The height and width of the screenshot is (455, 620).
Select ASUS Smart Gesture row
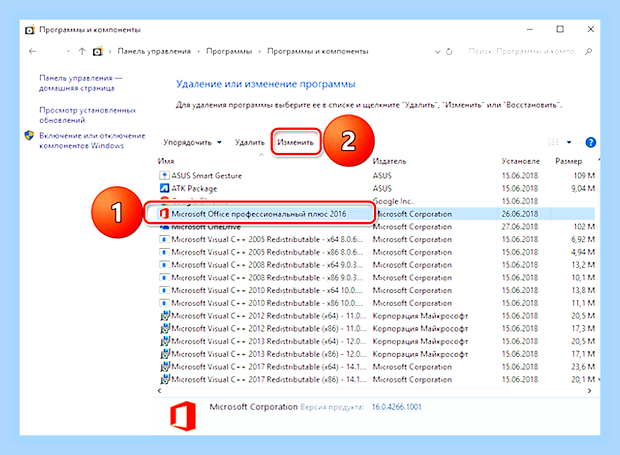(376, 176)
